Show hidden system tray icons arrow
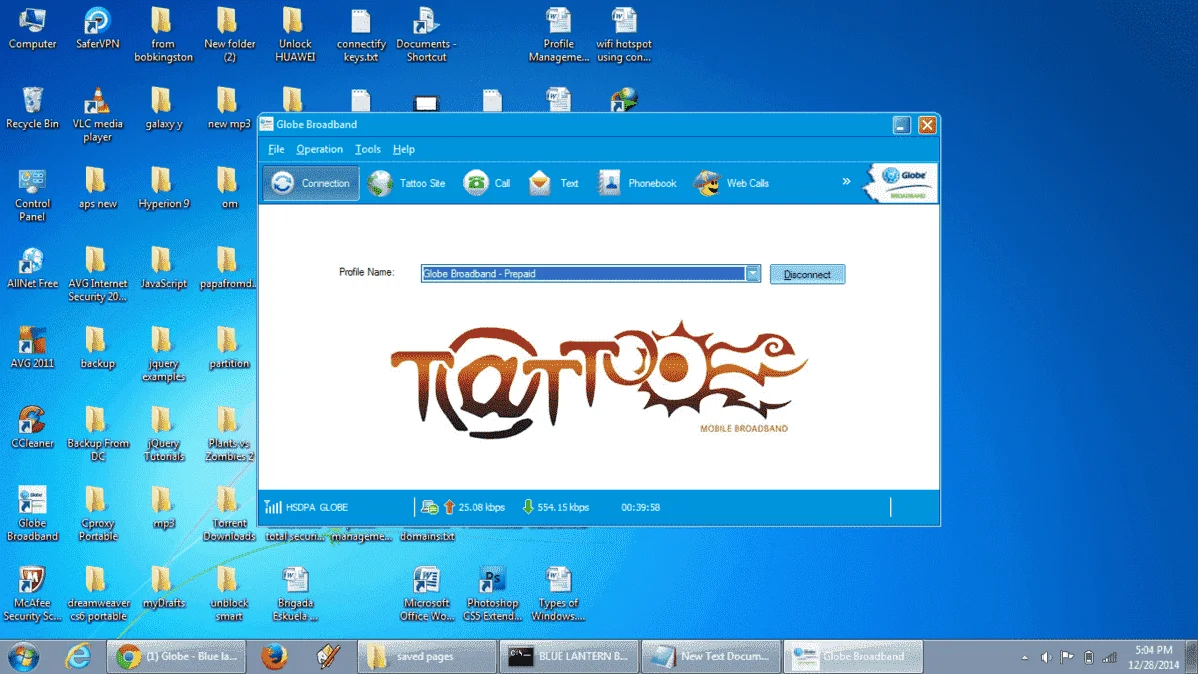The image size is (1198, 674). tap(1025, 657)
